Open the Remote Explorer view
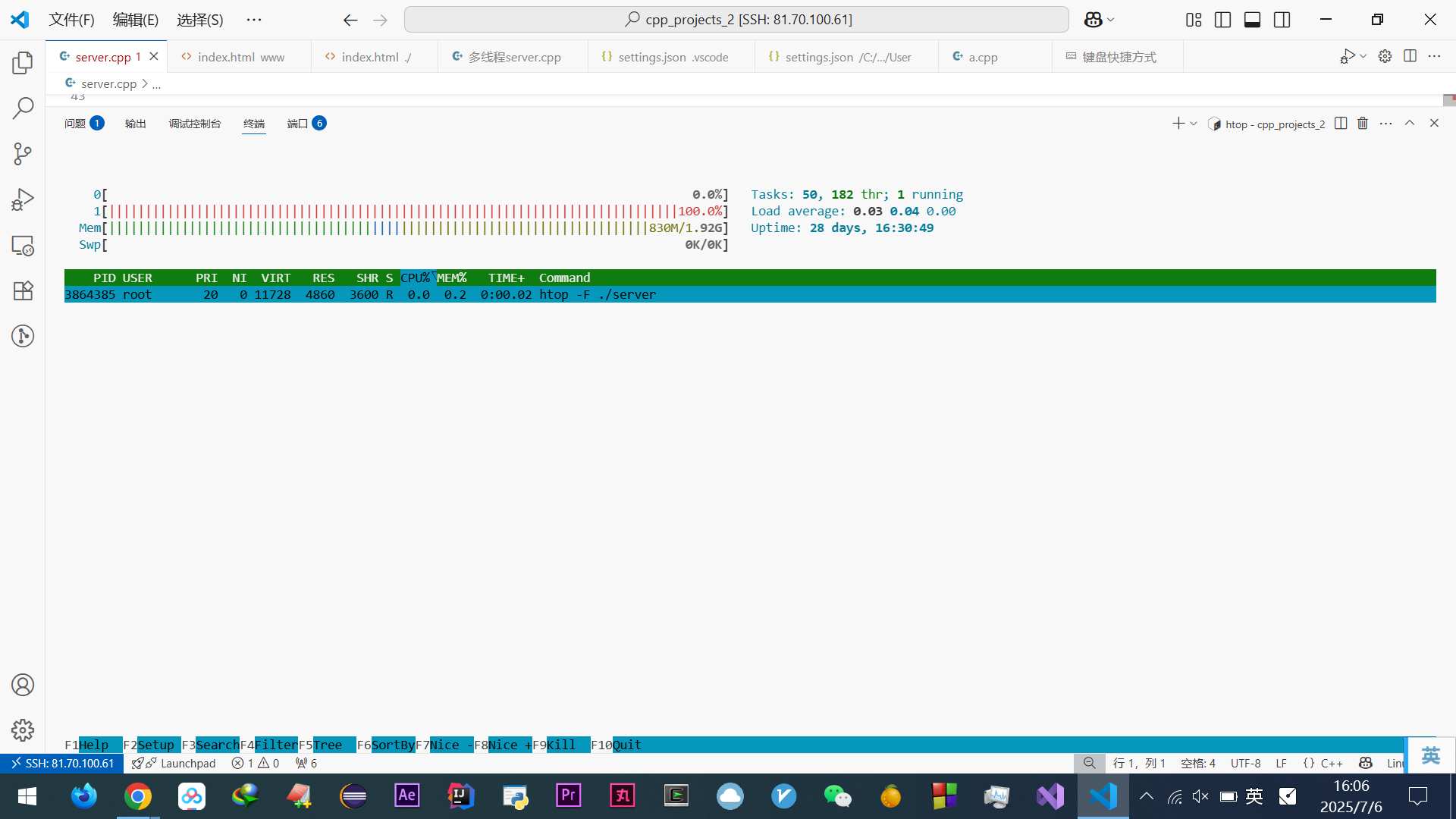The image size is (1456, 819). tap(23, 246)
